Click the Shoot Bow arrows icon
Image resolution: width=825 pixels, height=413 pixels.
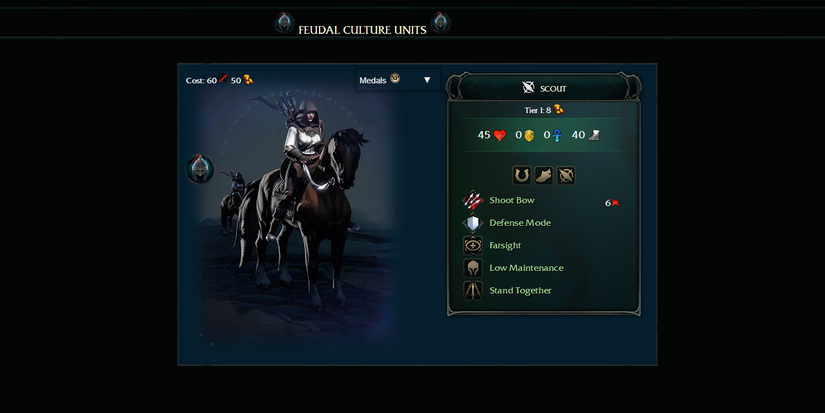tap(473, 200)
